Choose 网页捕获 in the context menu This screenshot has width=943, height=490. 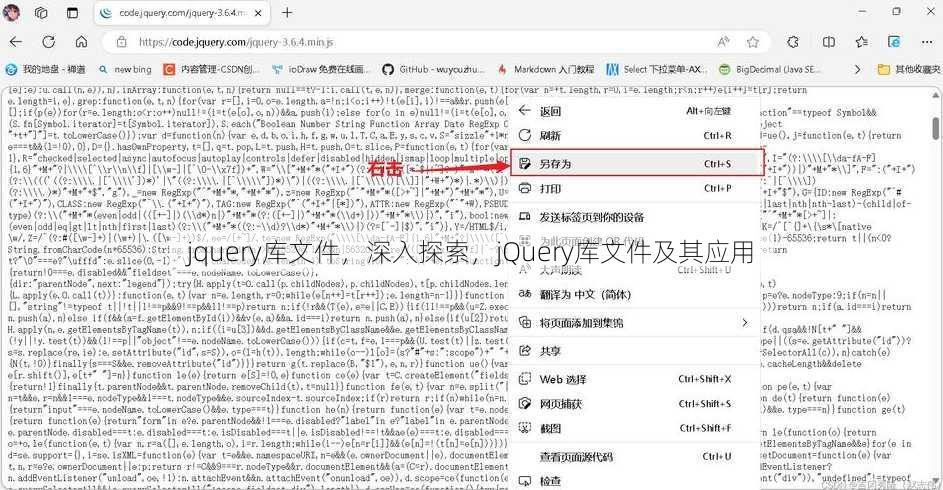coord(636,403)
